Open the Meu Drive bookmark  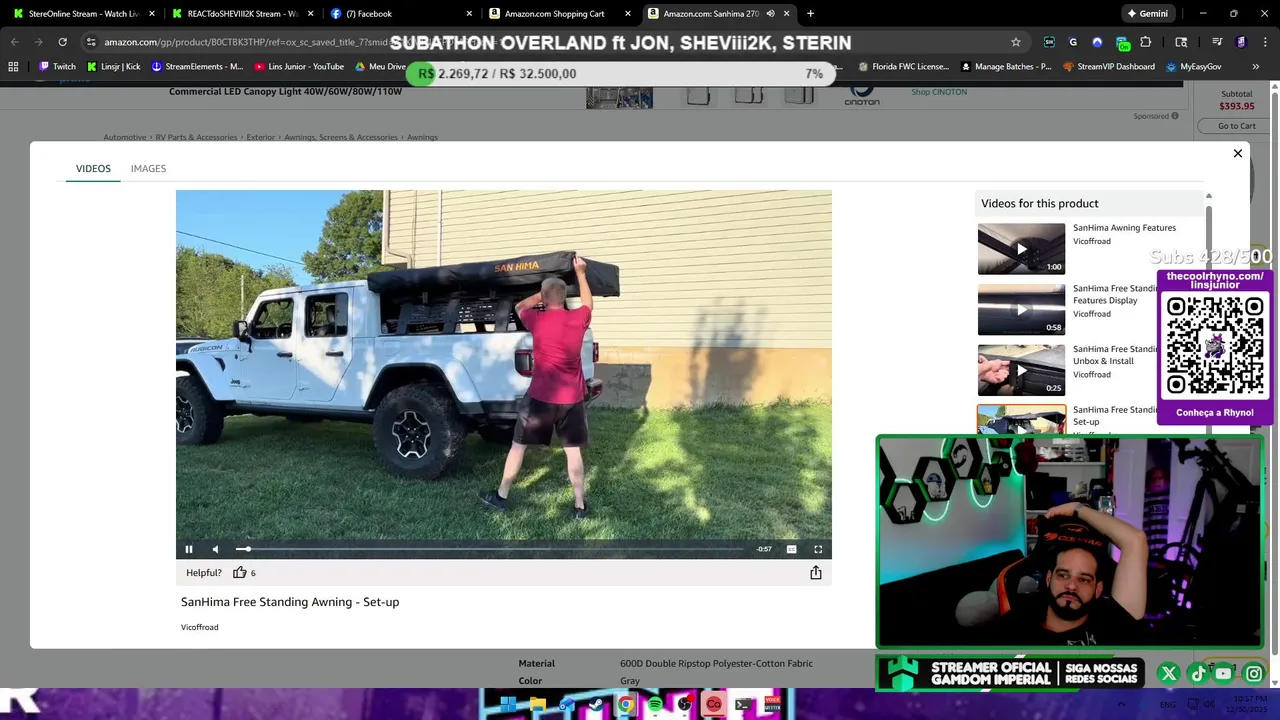[x=380, y=67]
